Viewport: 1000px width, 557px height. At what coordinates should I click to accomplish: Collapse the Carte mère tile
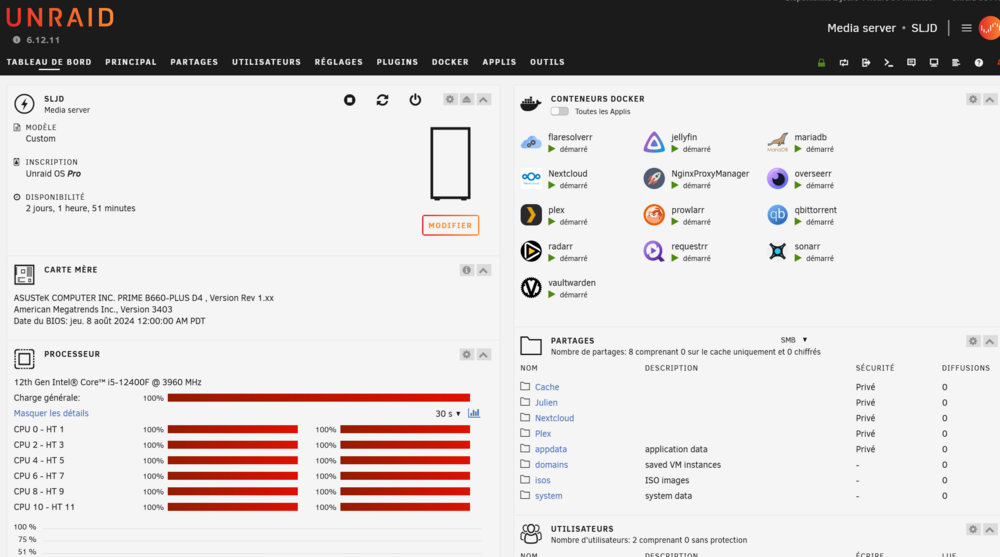click(484, 271)
